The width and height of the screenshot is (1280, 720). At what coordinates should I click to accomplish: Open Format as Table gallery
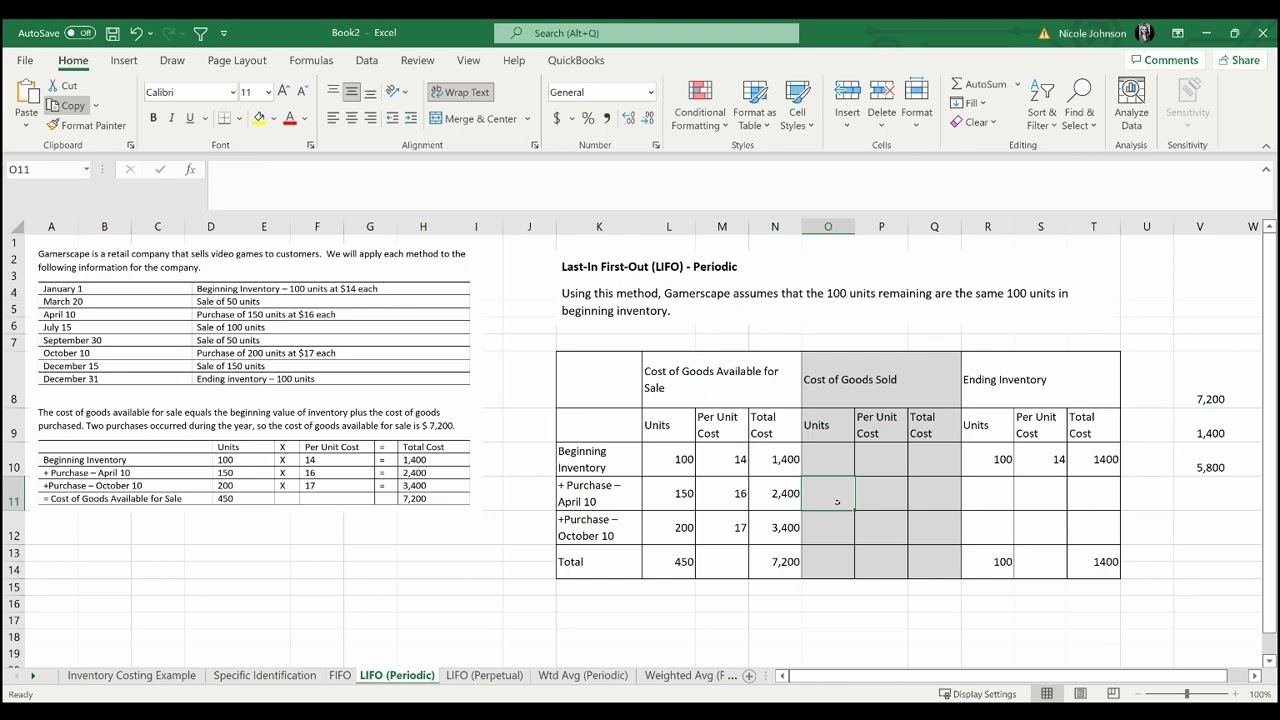click(x=754, y=104)
